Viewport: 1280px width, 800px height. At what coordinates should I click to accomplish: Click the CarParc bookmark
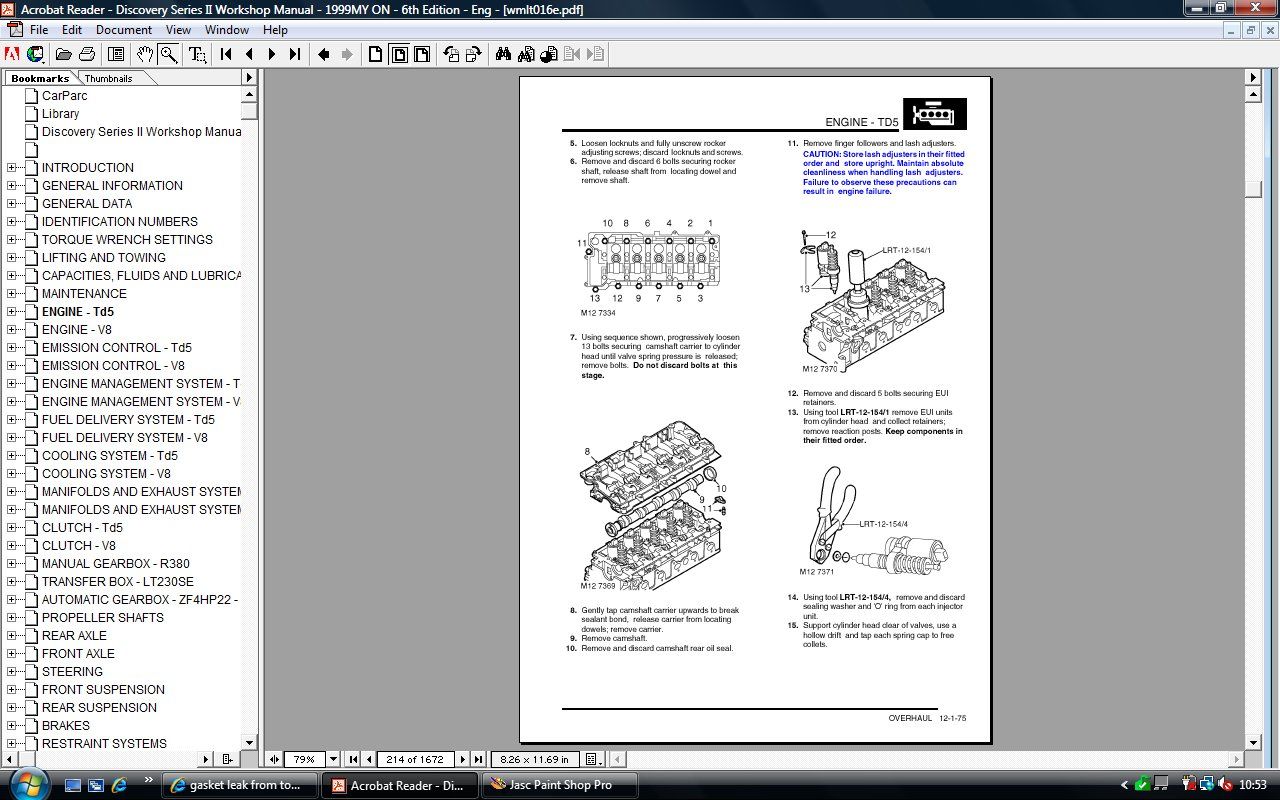[64, 96]
